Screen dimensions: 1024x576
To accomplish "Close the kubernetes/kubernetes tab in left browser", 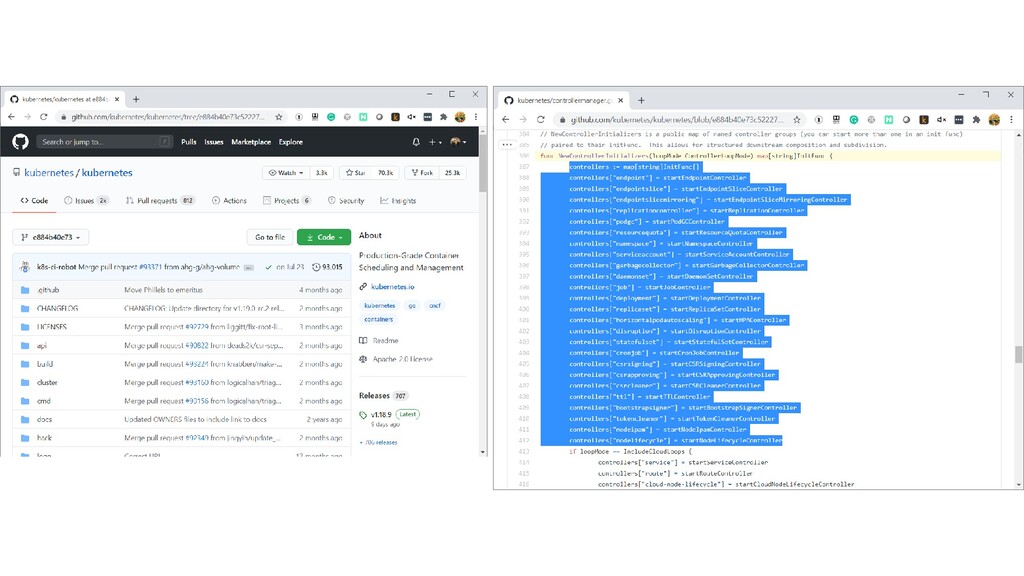I will [117, 99].
